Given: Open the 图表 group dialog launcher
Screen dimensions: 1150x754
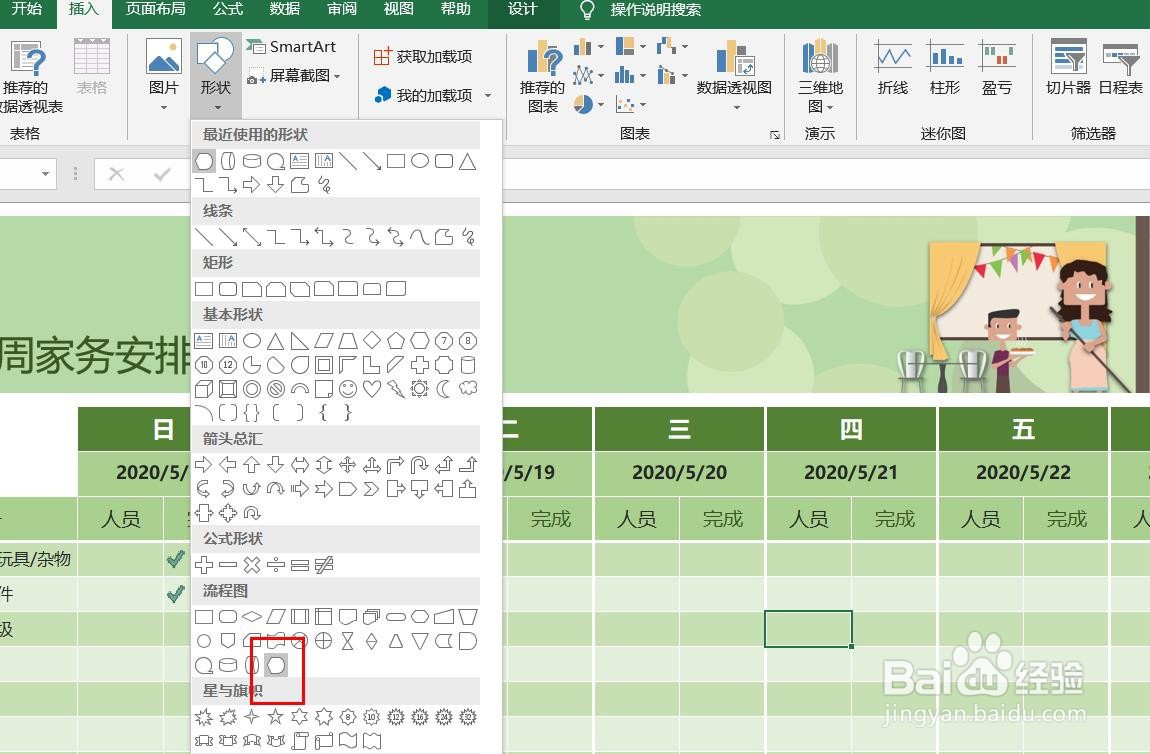Looking at the screenshot, I should (x=774, y=134).
